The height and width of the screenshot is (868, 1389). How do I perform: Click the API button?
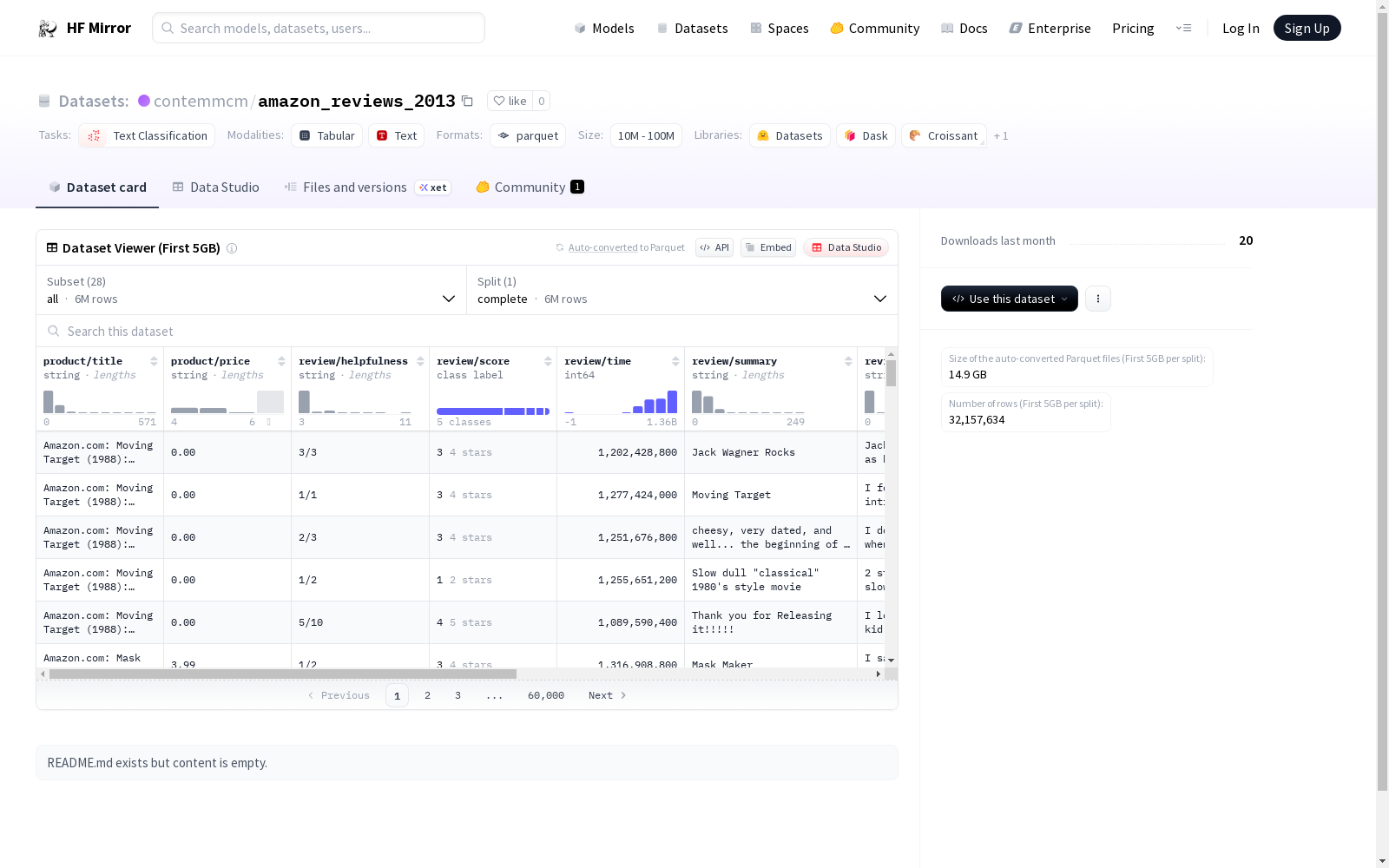(714, 247)
